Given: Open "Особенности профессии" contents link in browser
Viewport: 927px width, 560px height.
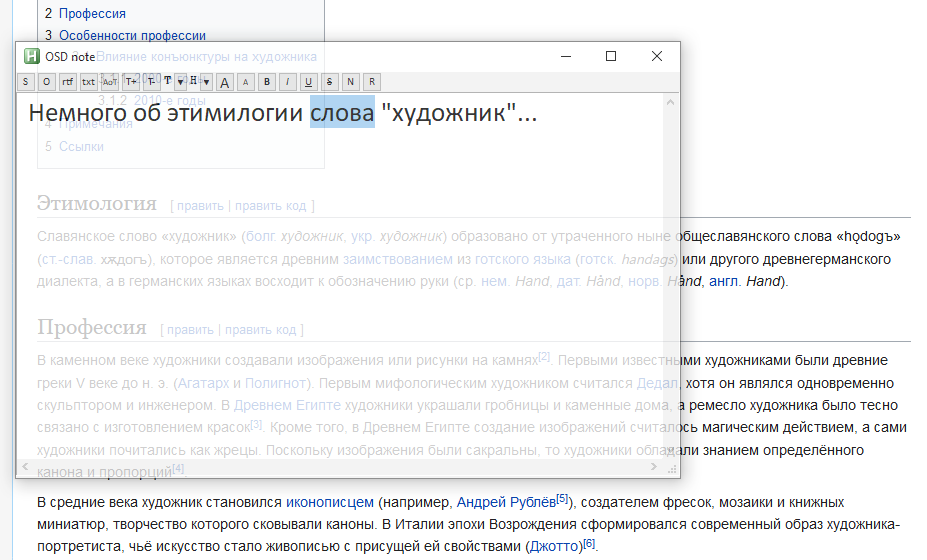Looking at the screenshot, I should (x=132, y=35).
